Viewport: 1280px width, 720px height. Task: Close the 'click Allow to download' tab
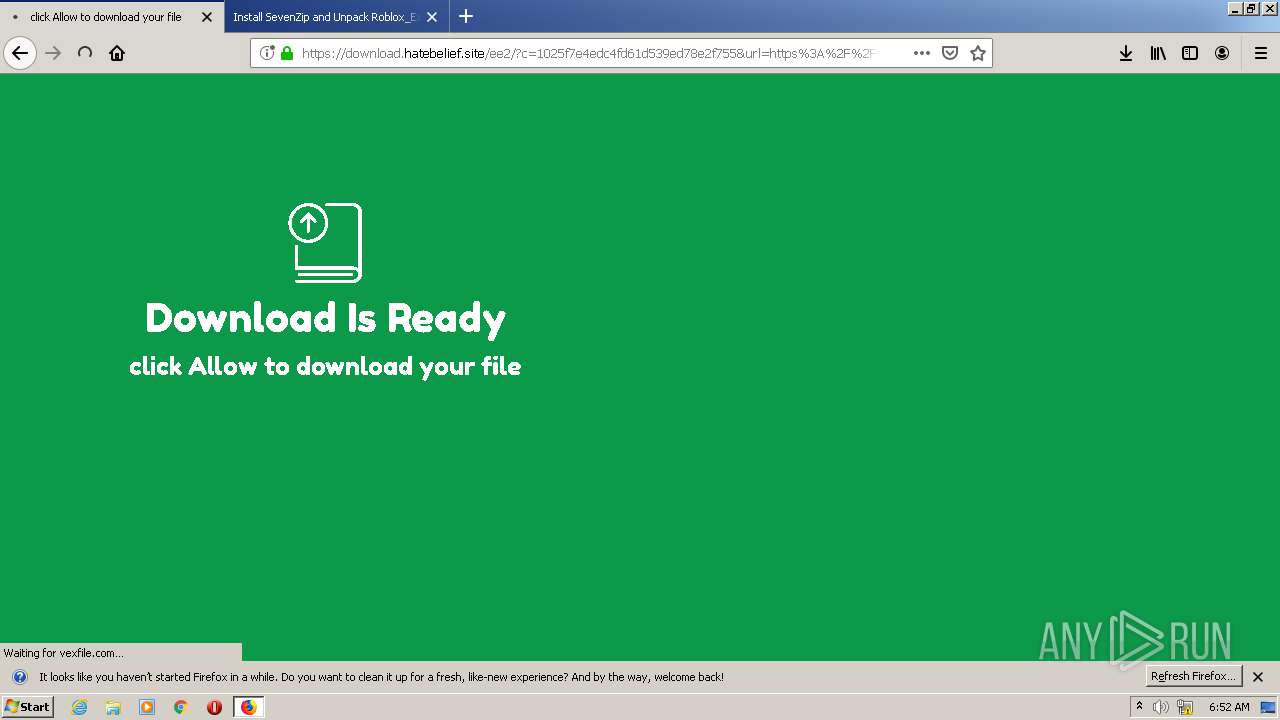tap(207, 17)
